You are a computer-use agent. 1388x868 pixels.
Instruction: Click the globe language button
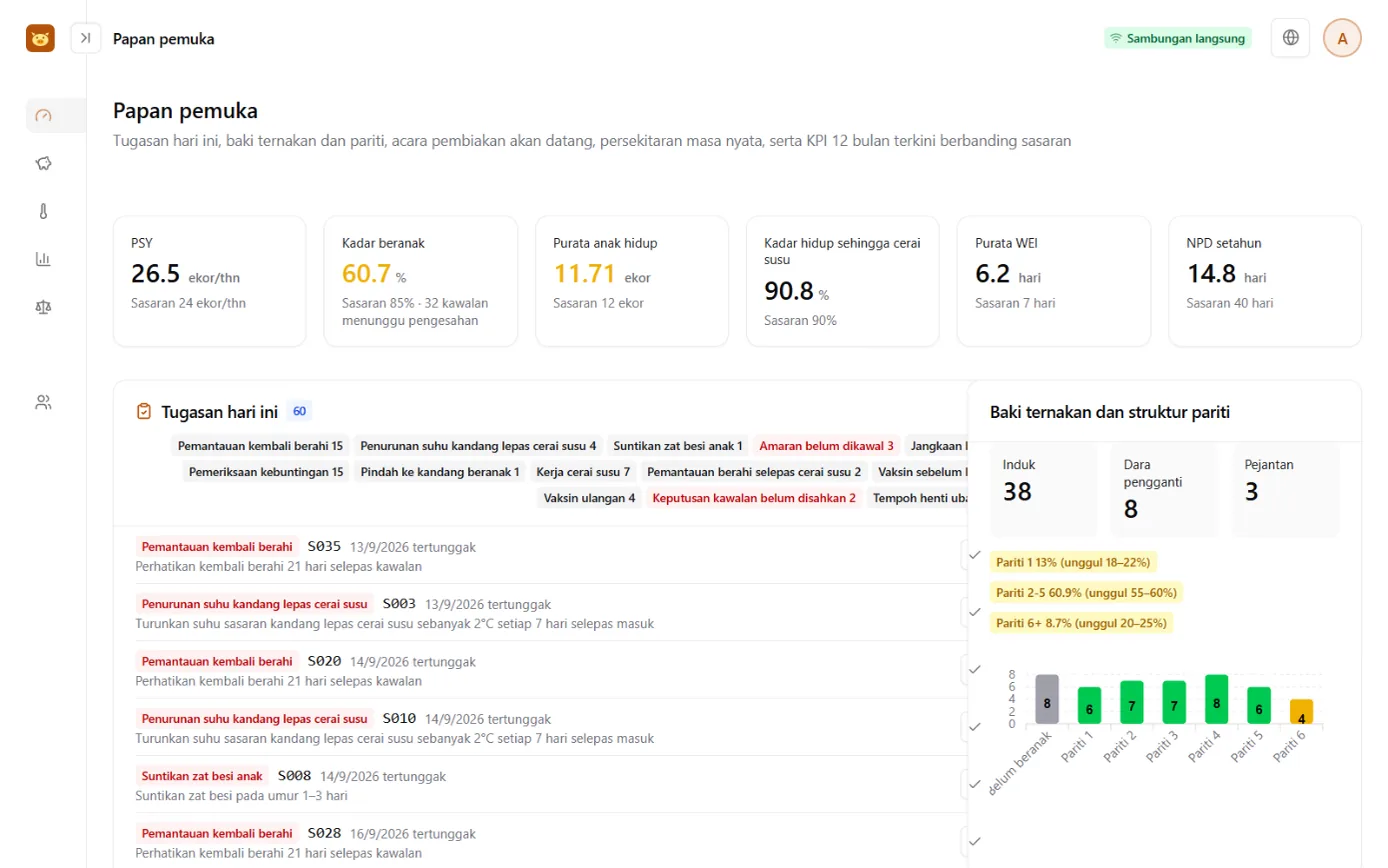1291,38
